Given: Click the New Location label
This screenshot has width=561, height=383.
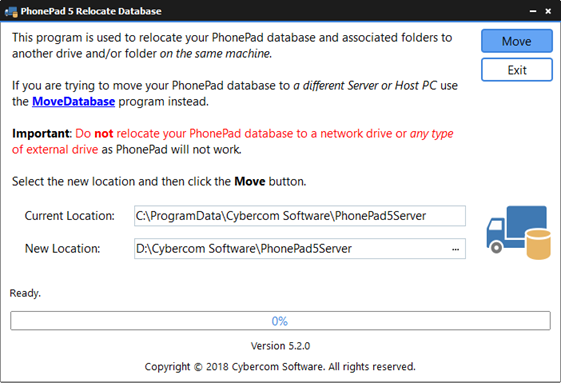Looking at the screenshot, I should pos(62,249).
